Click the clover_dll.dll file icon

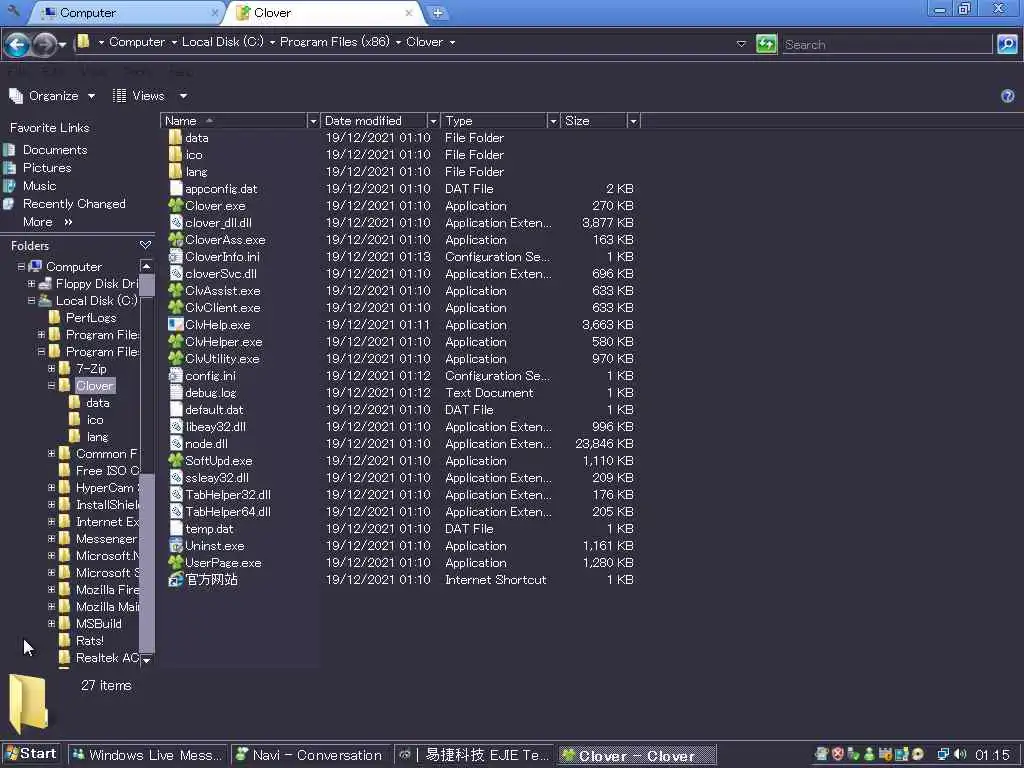pyautogui.click(x=176, y=223)
